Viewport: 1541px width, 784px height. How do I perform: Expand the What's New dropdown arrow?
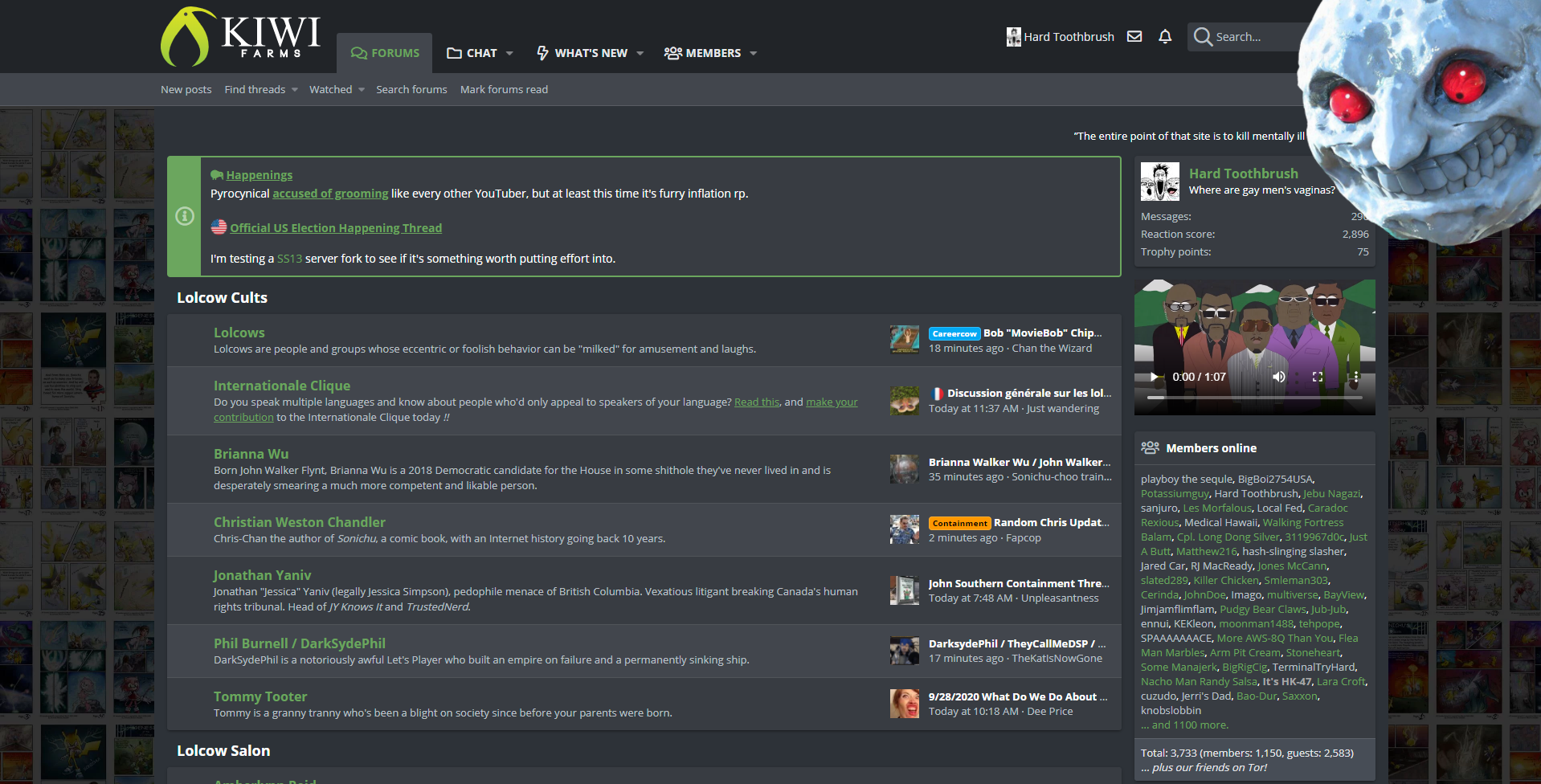pos(640,53)
